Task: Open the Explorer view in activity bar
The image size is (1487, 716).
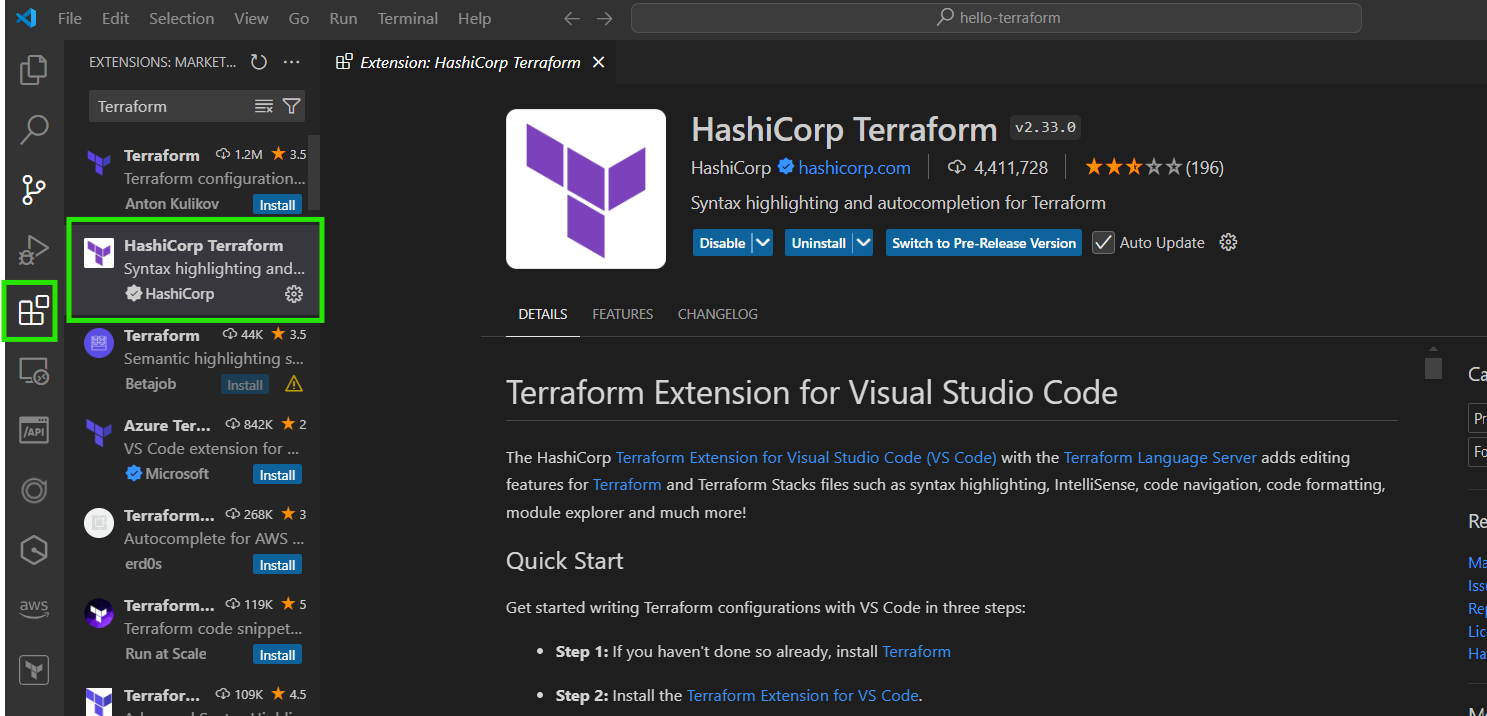Action: pos(33,69)
